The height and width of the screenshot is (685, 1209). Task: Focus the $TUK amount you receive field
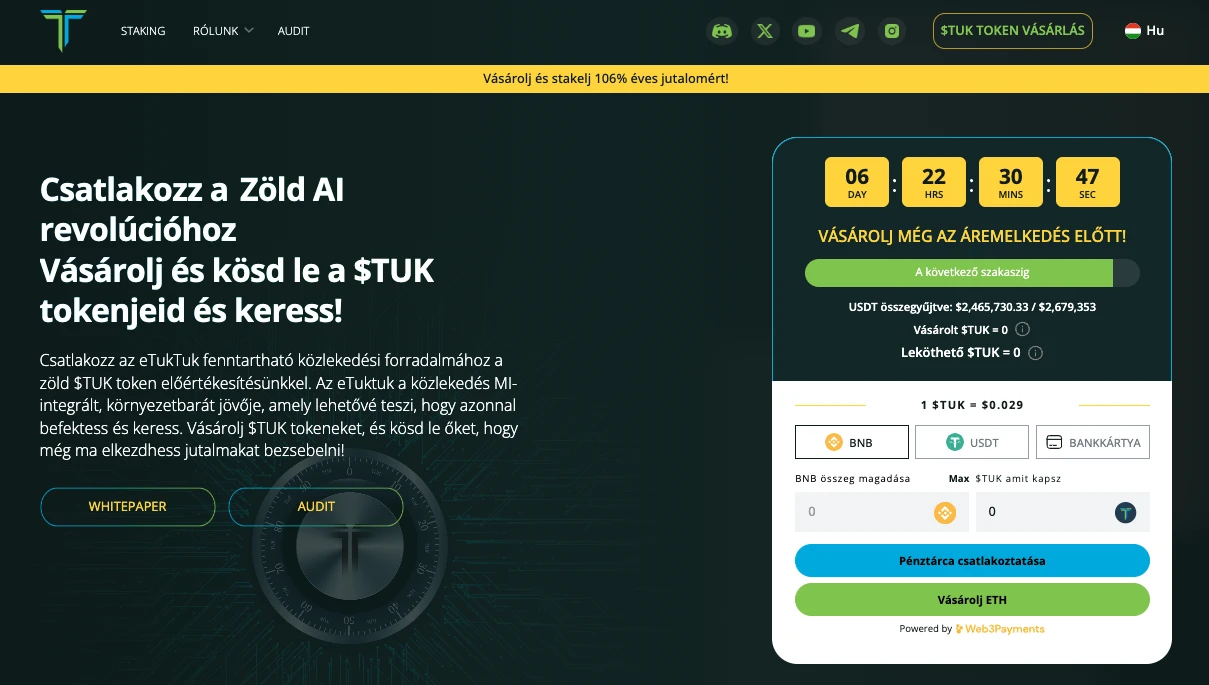[1063, 512]
